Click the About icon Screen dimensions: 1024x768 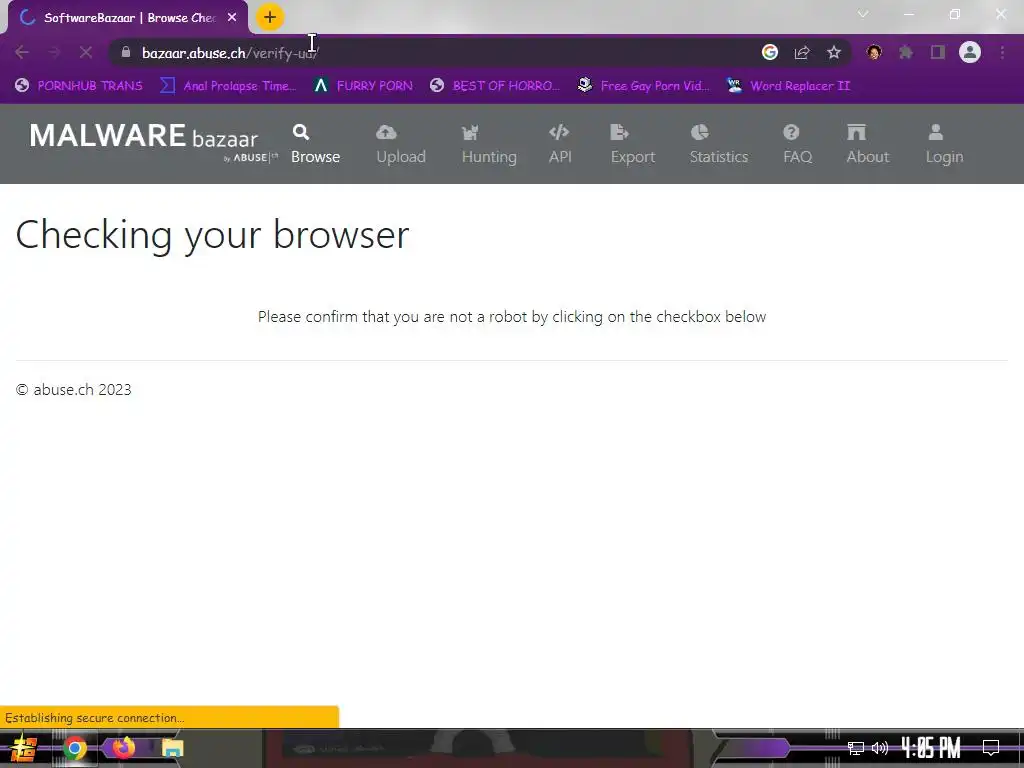tap(856, 133)
